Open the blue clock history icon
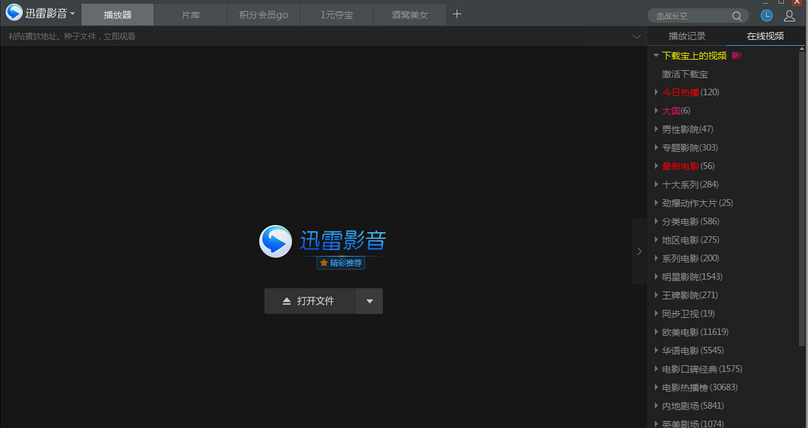The width and height of the screenshot is (808, 428). (x=766, y=15)
